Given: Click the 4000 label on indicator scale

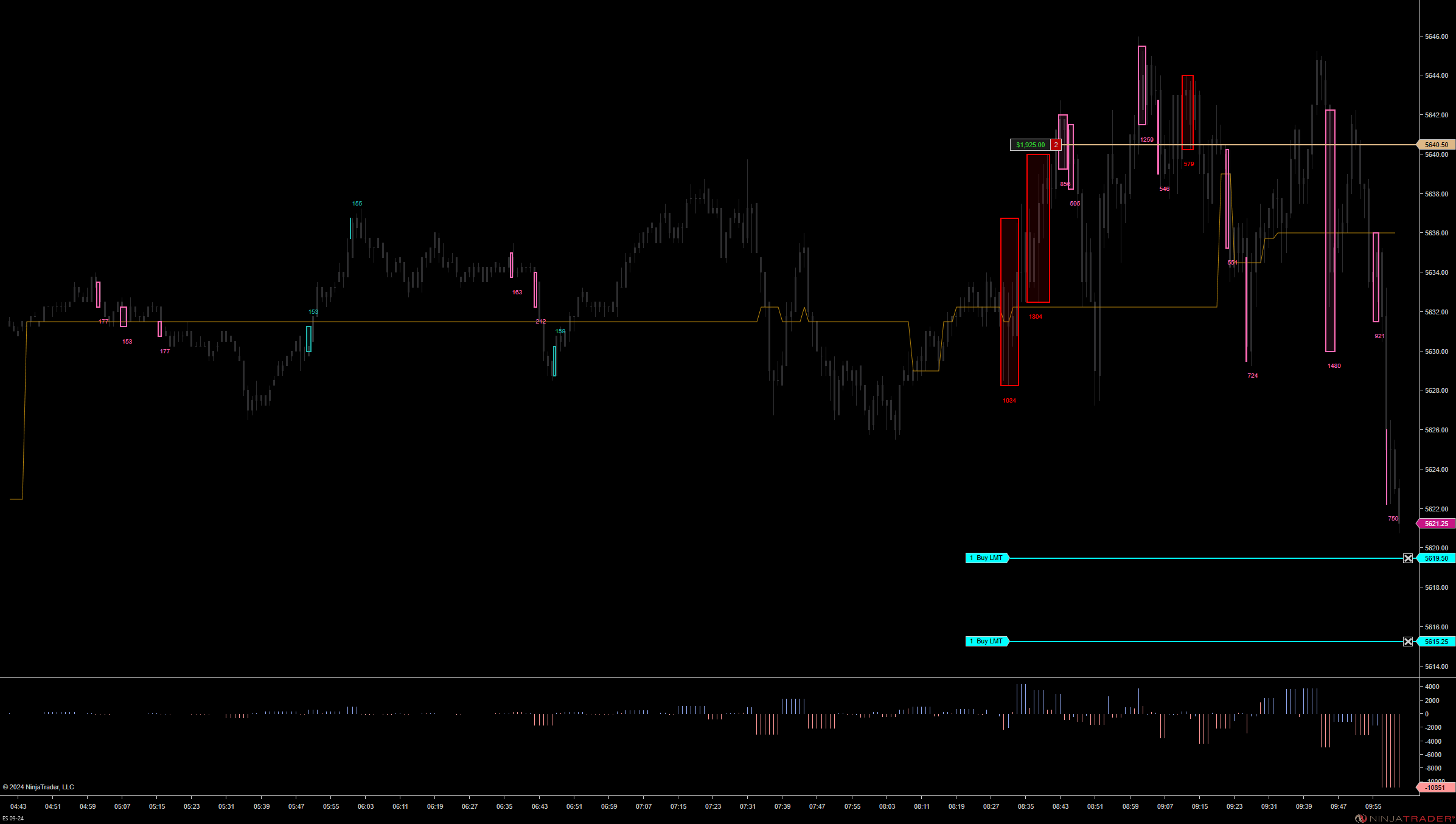Looking at the screenshot, I should [1432, 687].
